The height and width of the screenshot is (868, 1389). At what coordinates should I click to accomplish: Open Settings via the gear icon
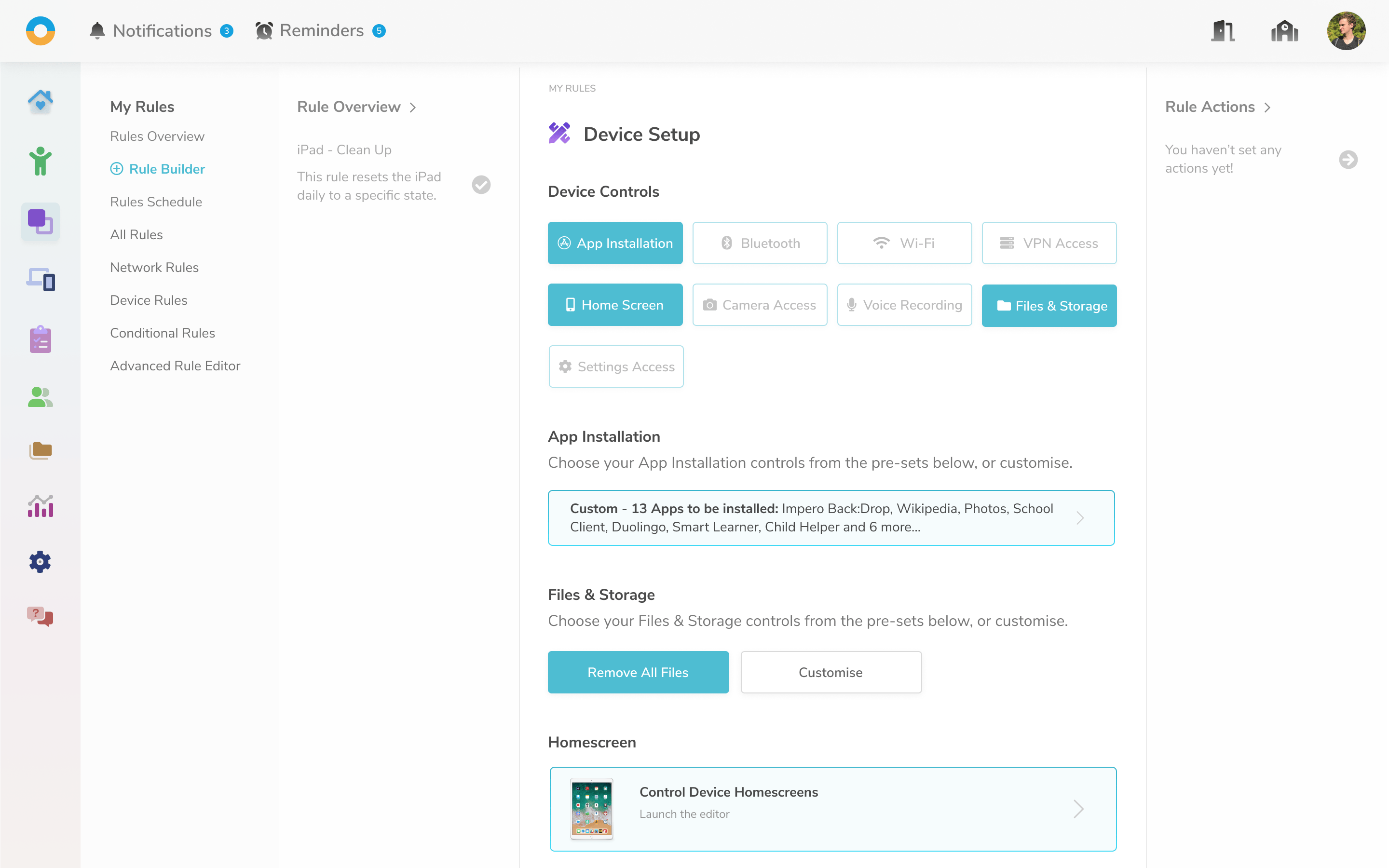[x=40, y=561]
